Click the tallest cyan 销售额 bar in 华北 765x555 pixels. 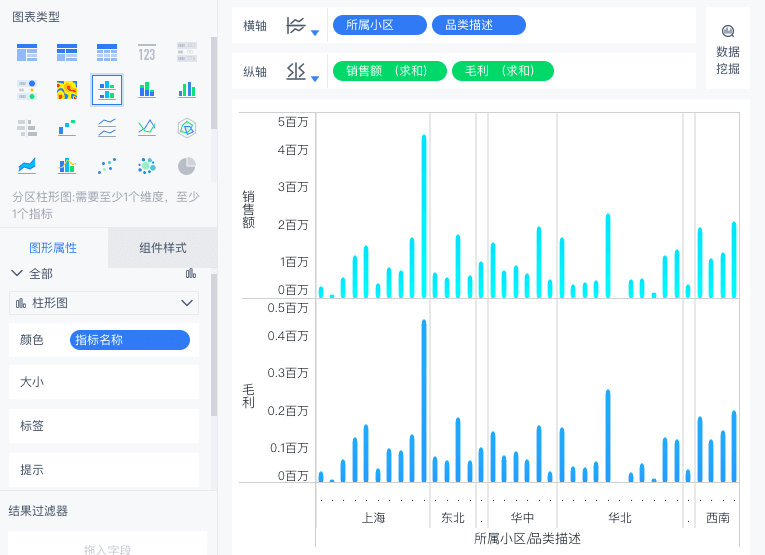click(608, 256)
